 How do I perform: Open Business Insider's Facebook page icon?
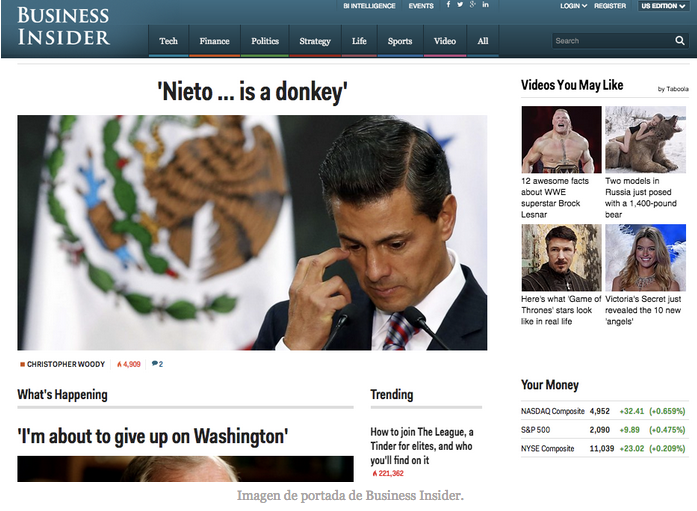[448, 5]
